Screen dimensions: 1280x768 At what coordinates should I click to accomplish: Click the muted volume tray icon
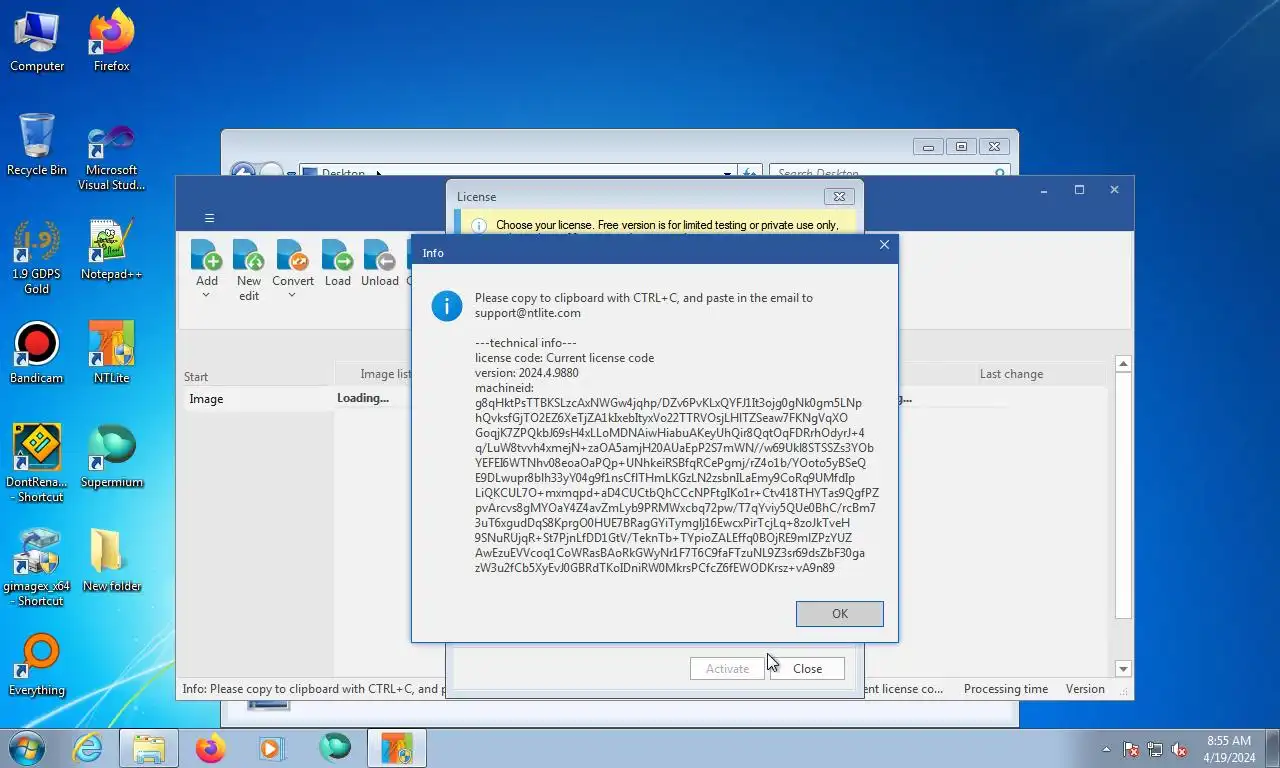[x=1180, y=749]
